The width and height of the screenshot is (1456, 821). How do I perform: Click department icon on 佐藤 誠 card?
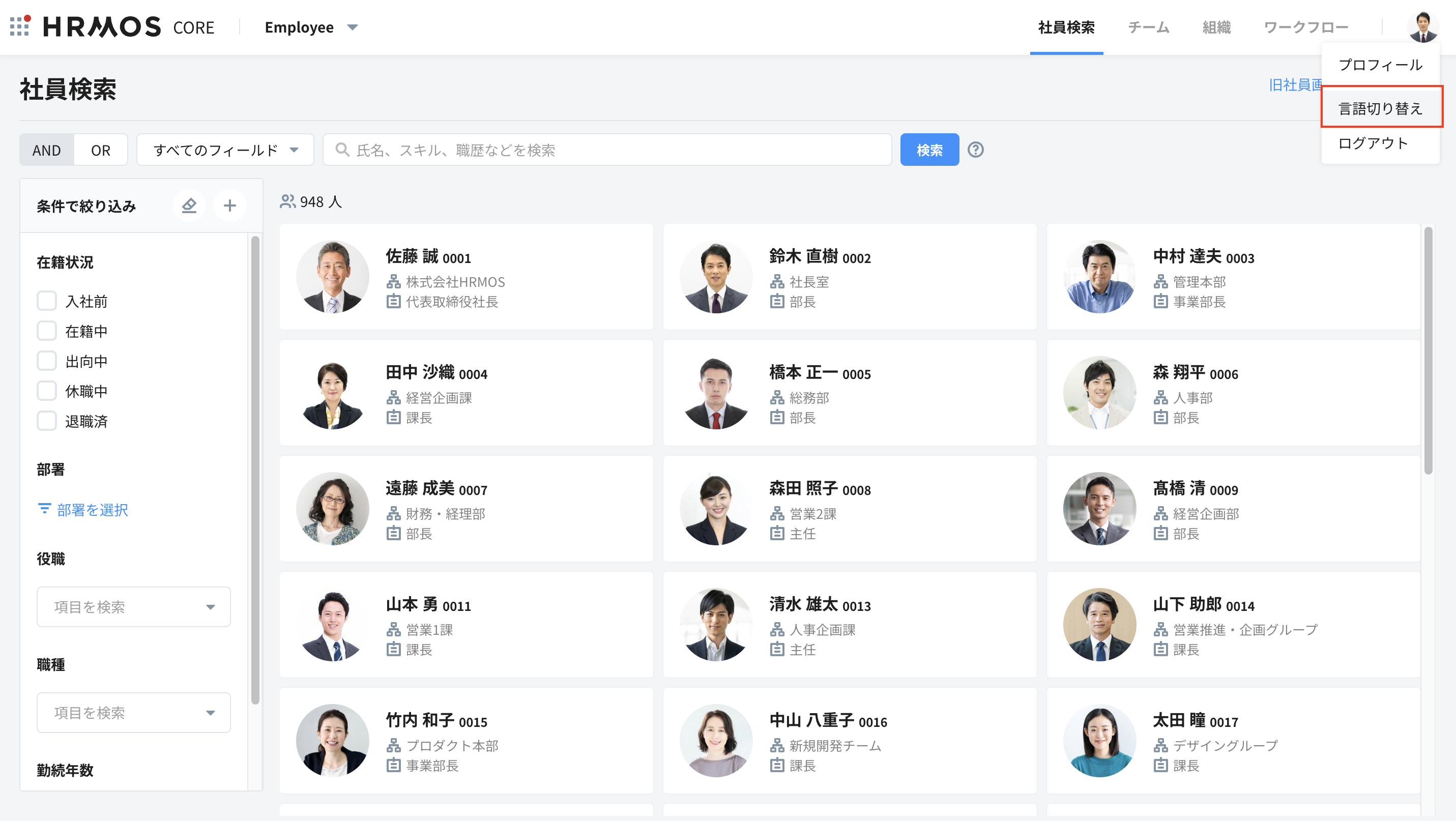coord(393,281)
